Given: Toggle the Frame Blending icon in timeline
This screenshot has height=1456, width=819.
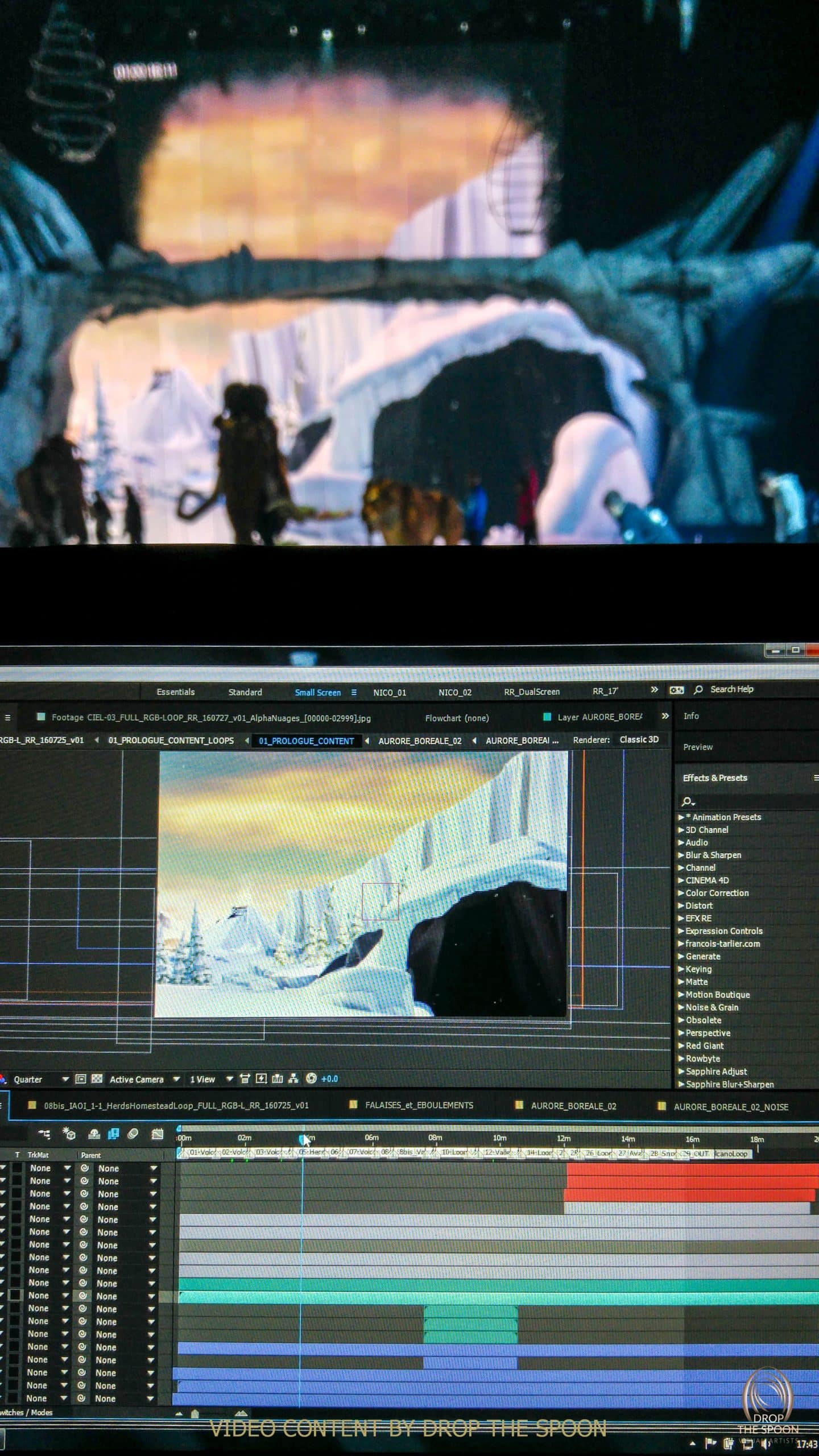Looking at the screenshot, I should [x=113, y=1134].
